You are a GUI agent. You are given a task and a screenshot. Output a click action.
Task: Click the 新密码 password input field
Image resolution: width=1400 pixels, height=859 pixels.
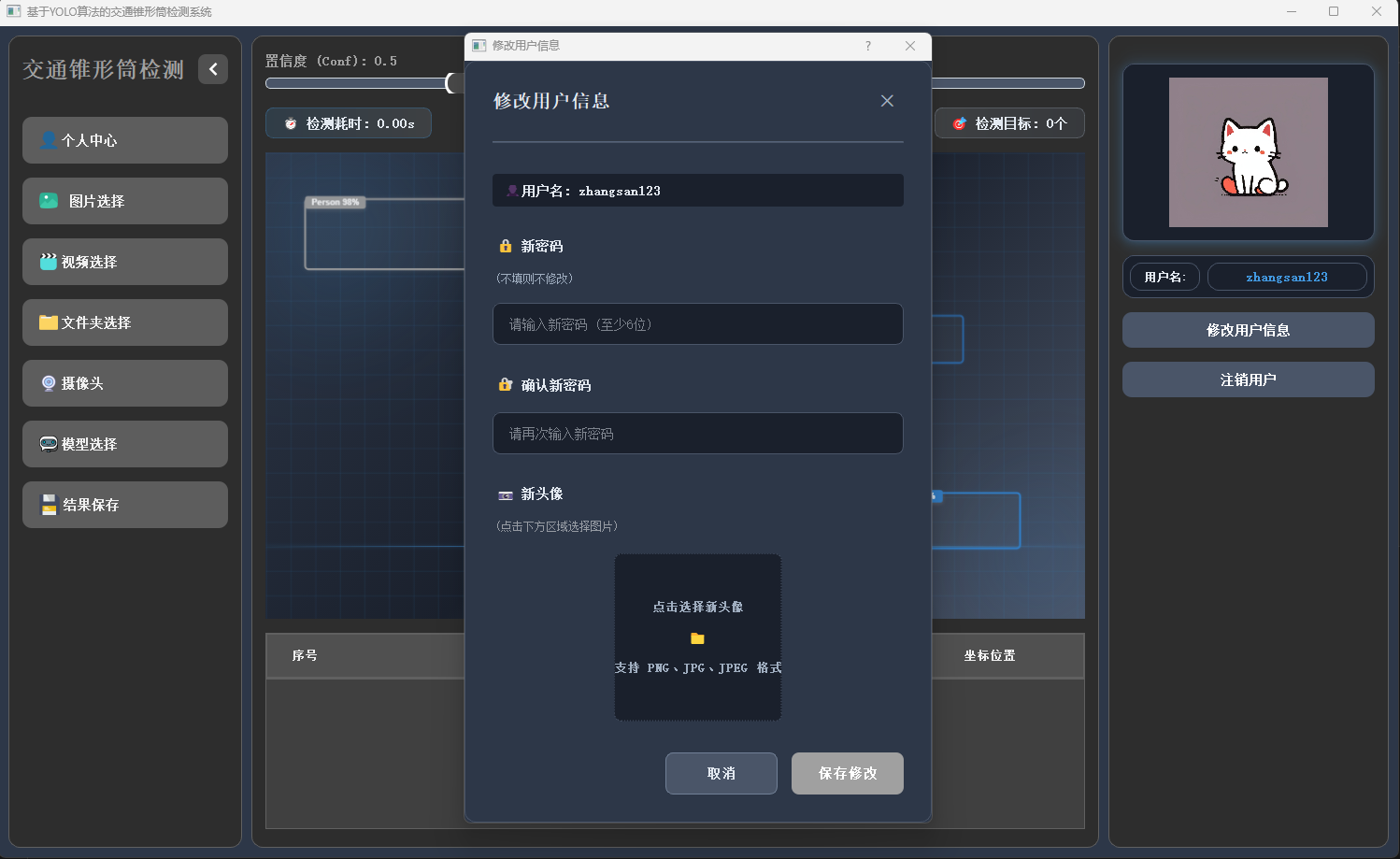(698, 324)
